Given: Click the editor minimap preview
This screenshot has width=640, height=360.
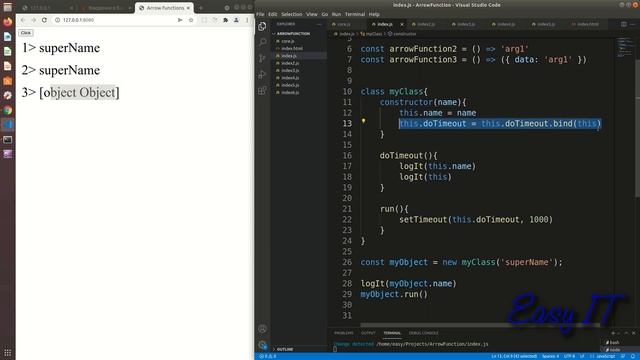Looking at the screenshot, I should point(624,47).
